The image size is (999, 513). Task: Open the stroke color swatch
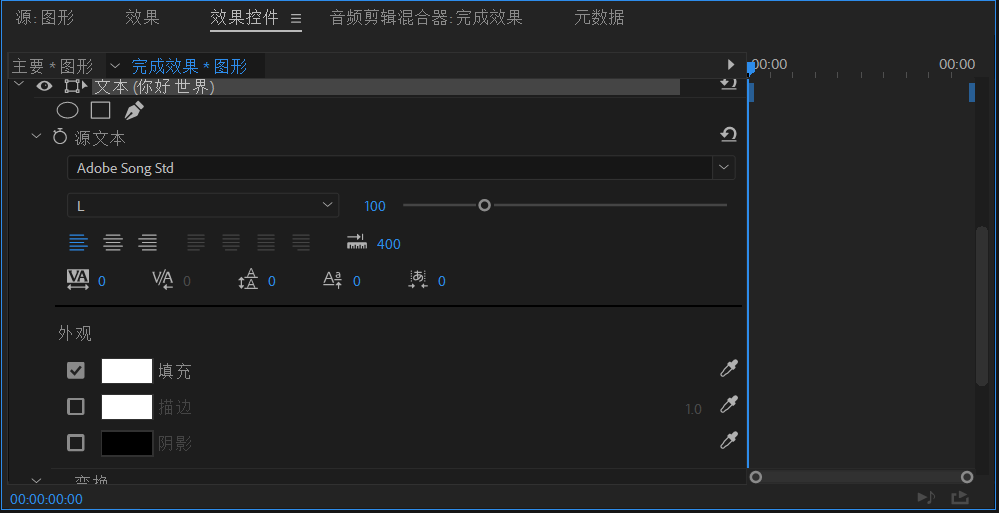click(x=127, y=407)
